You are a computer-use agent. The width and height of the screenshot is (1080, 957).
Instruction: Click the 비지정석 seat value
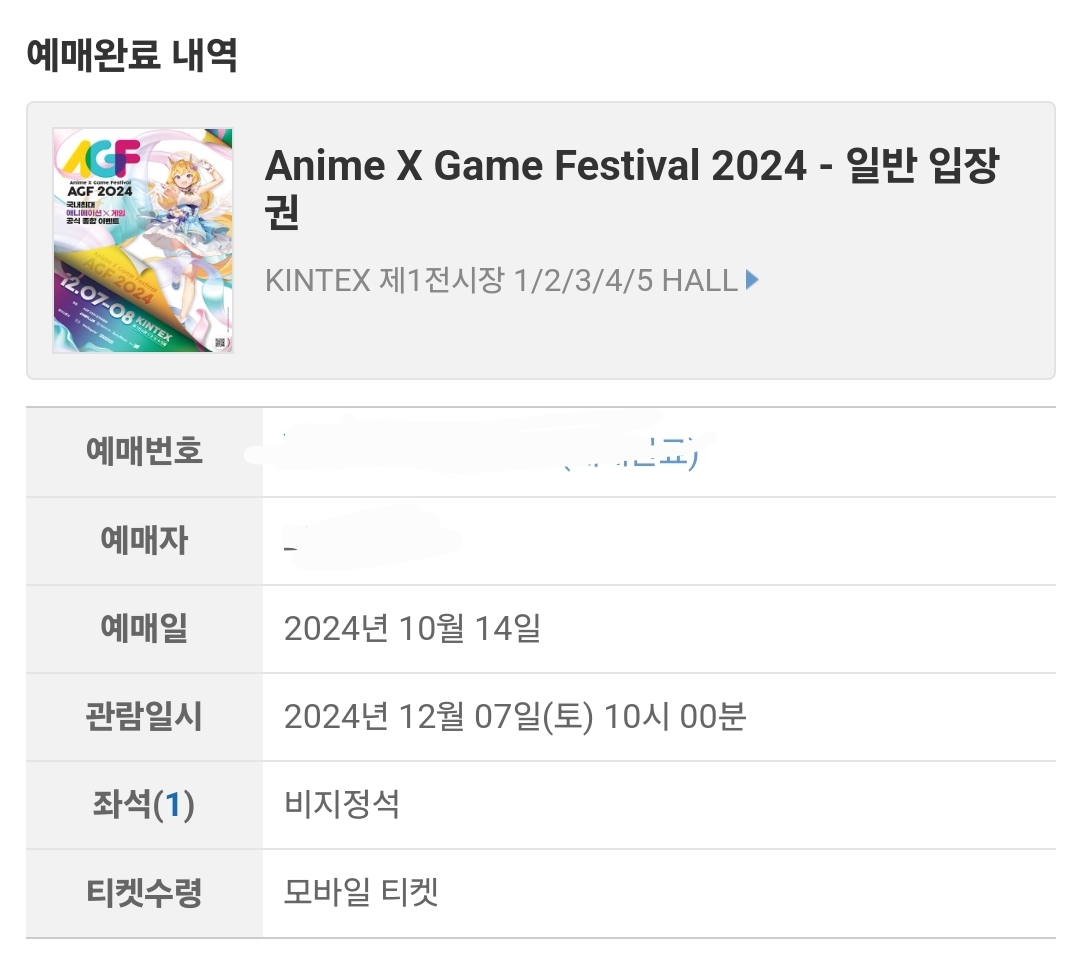(342, 805)
